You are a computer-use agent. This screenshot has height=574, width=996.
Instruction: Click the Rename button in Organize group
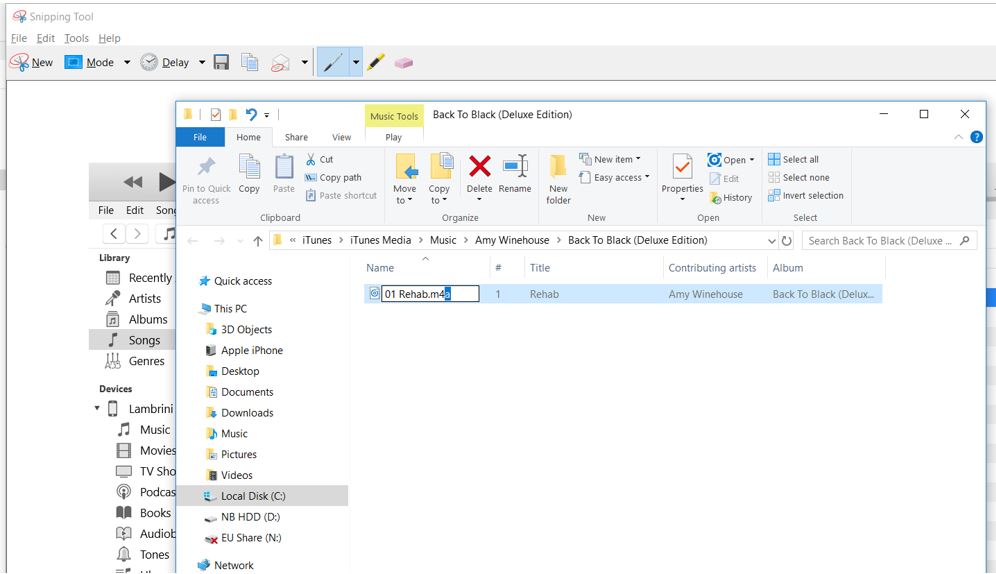(x=515, y=174)
